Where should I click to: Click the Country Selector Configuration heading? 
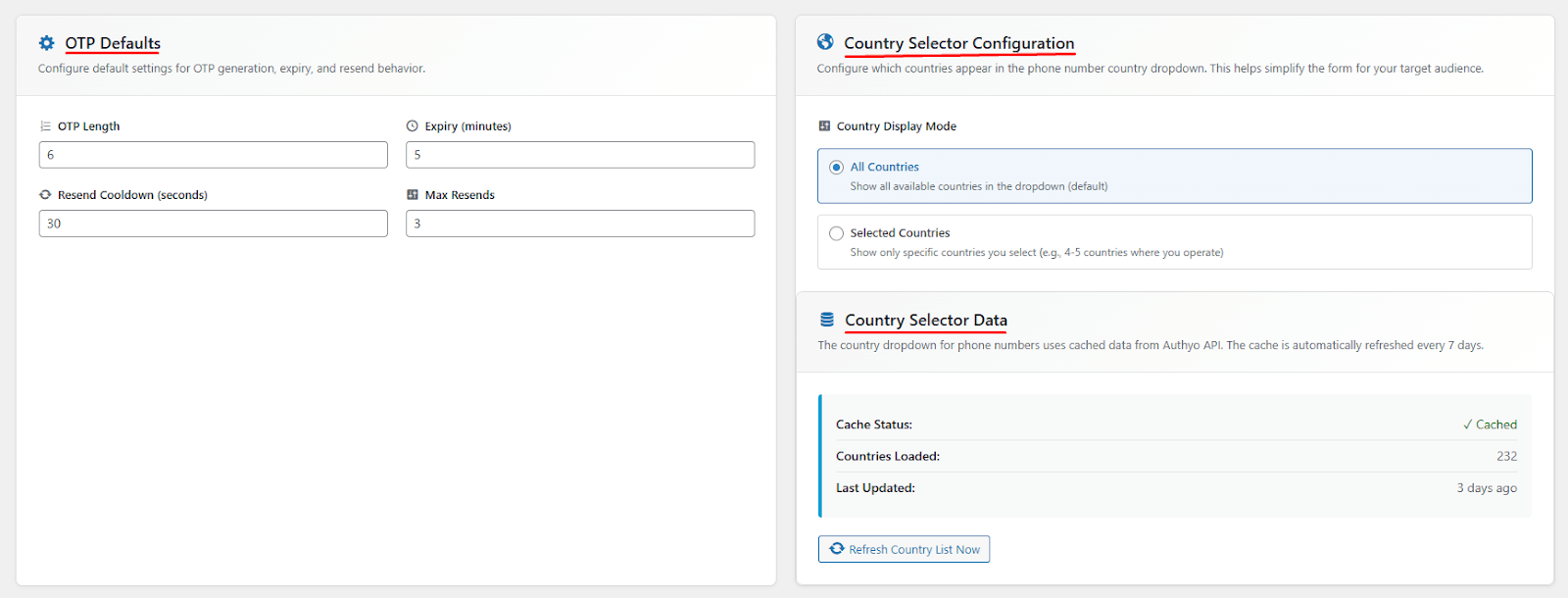click(959, 43)
